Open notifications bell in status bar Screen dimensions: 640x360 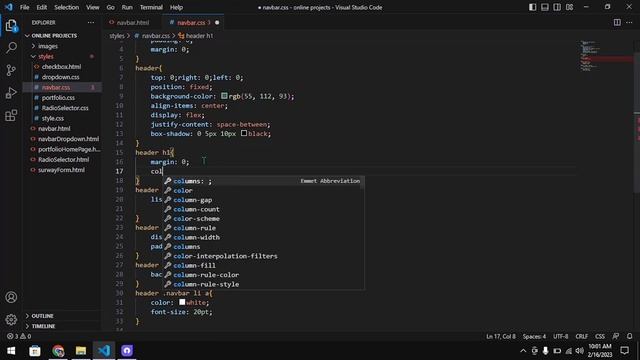click(x=629, y=336)
